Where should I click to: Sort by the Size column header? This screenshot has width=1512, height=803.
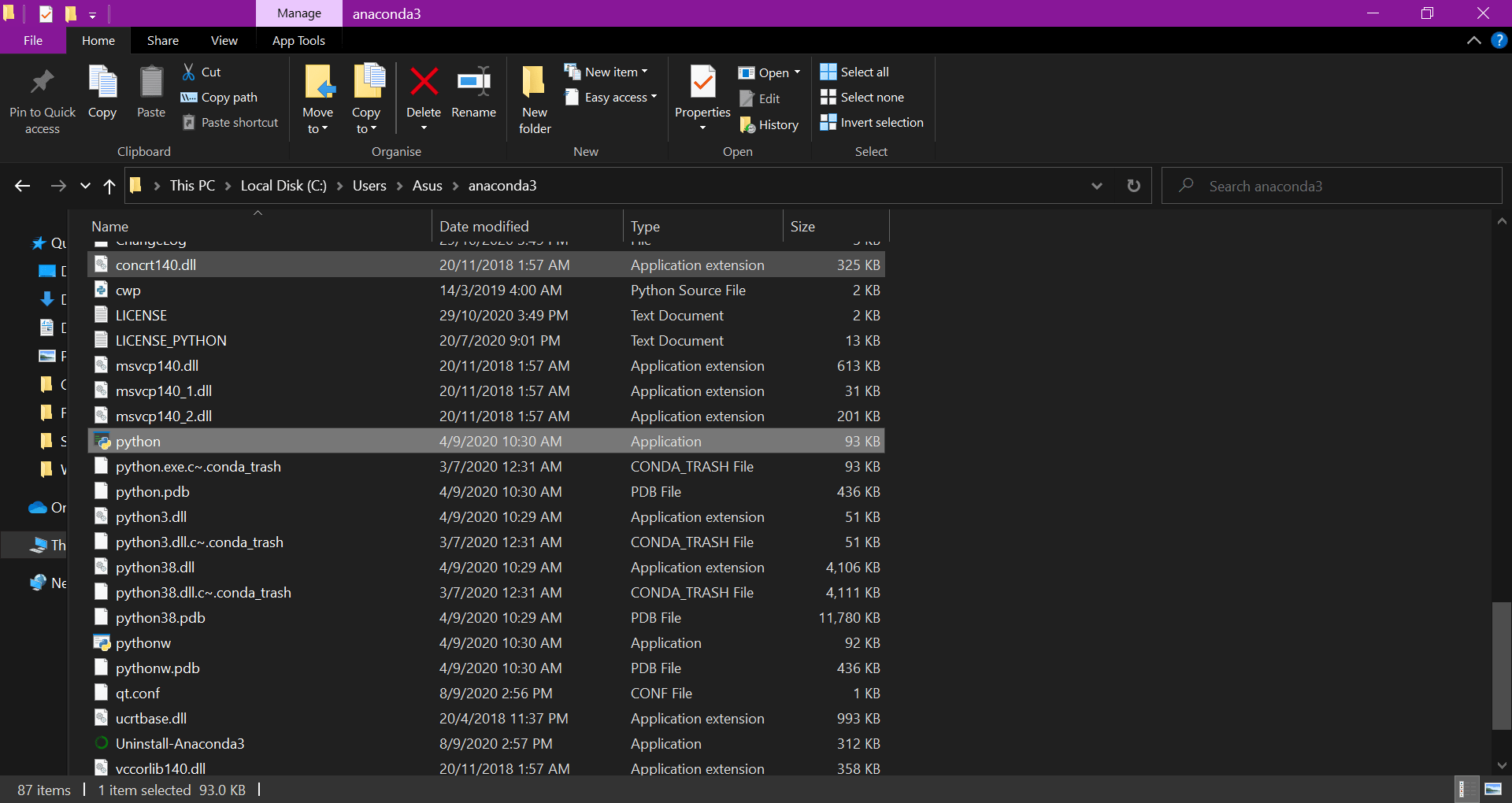coord(836,226)
